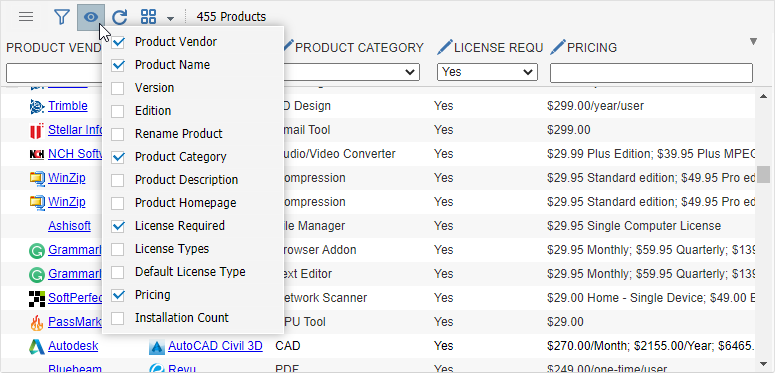Open the Ashisoft vendor link
775x373 pixels.
(x=69, y=226)
